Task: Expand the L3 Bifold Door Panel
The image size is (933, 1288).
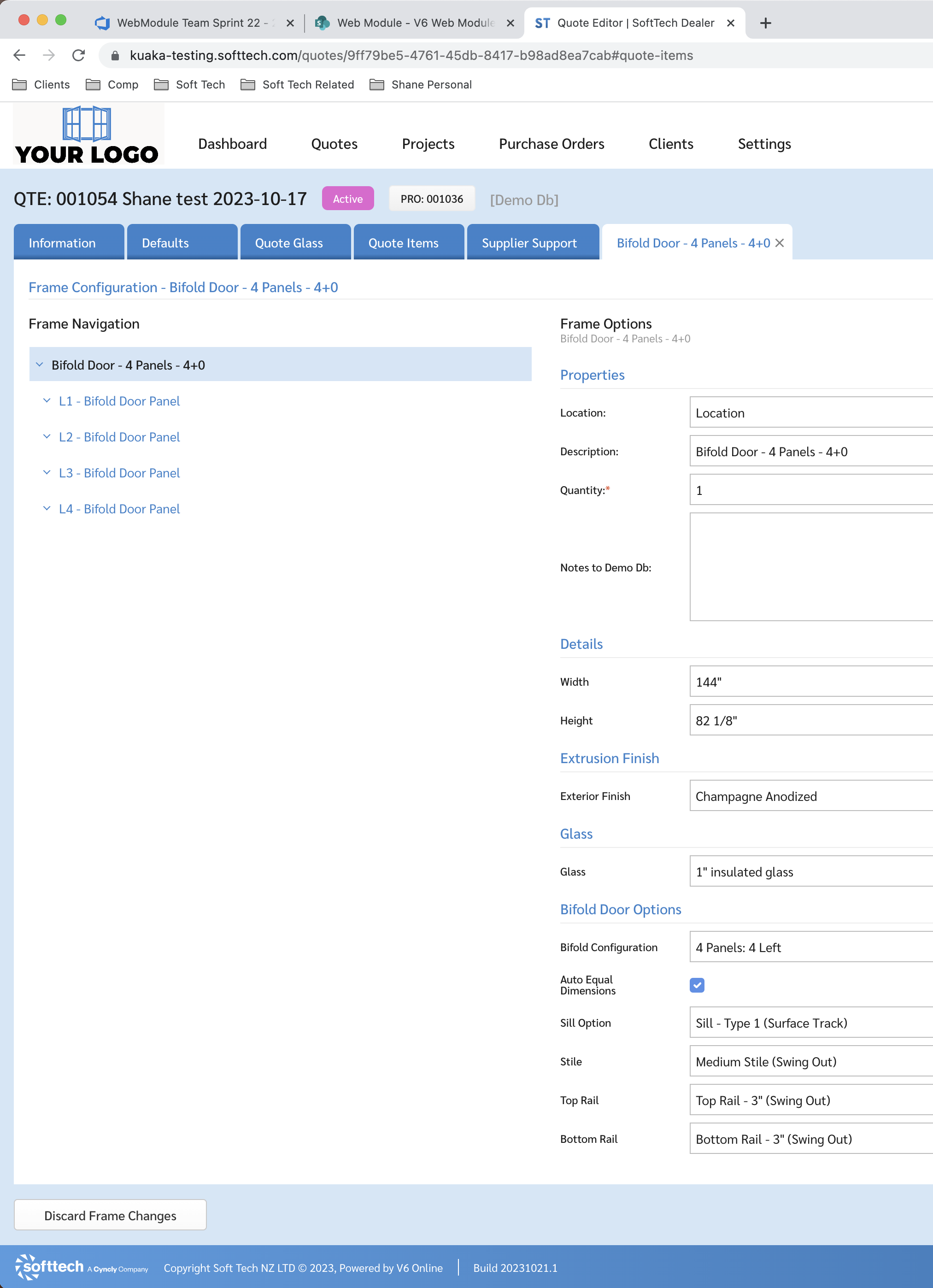Action: [47, 472]
